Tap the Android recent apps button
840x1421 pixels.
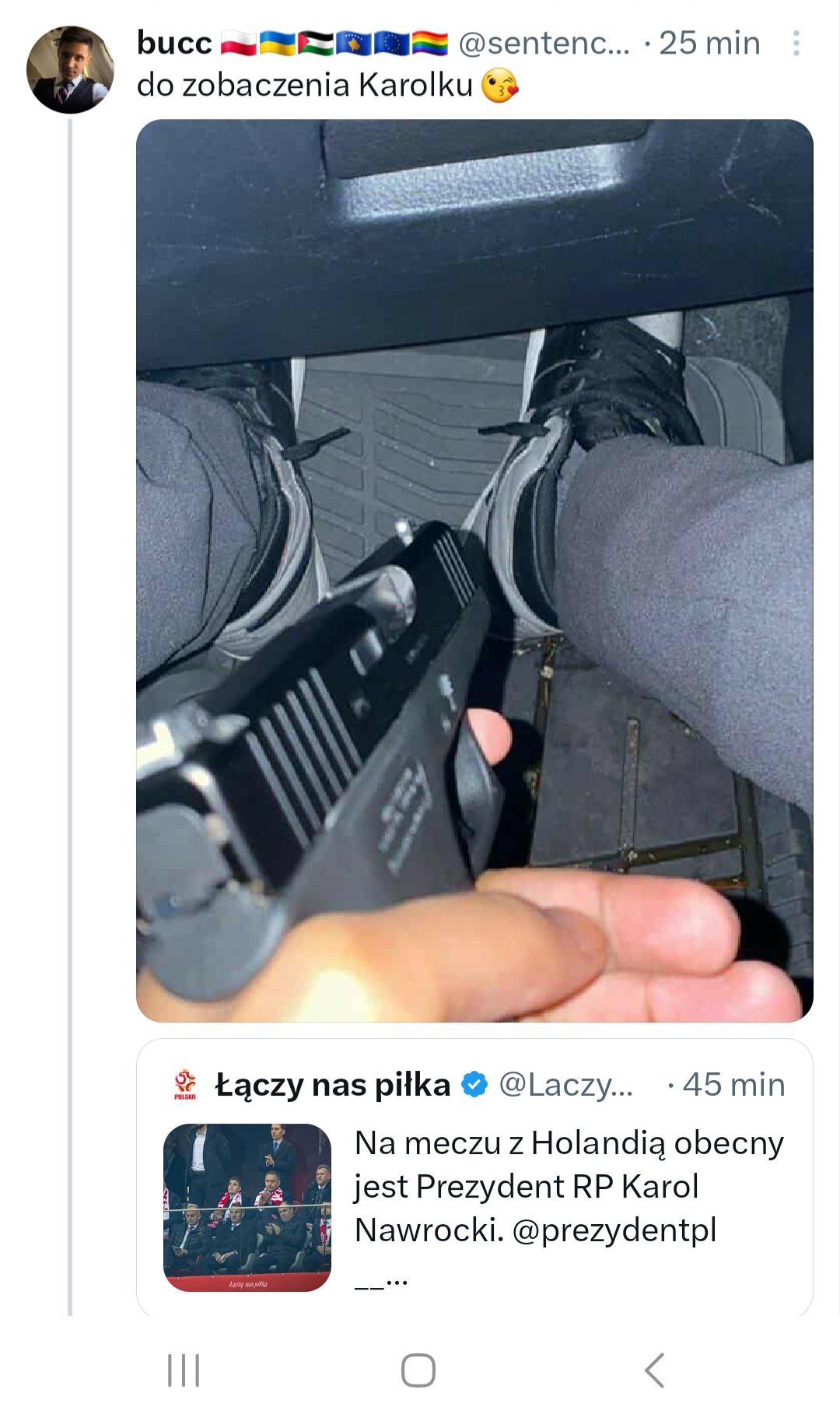pyautogui.click(x=184, y=1370)
